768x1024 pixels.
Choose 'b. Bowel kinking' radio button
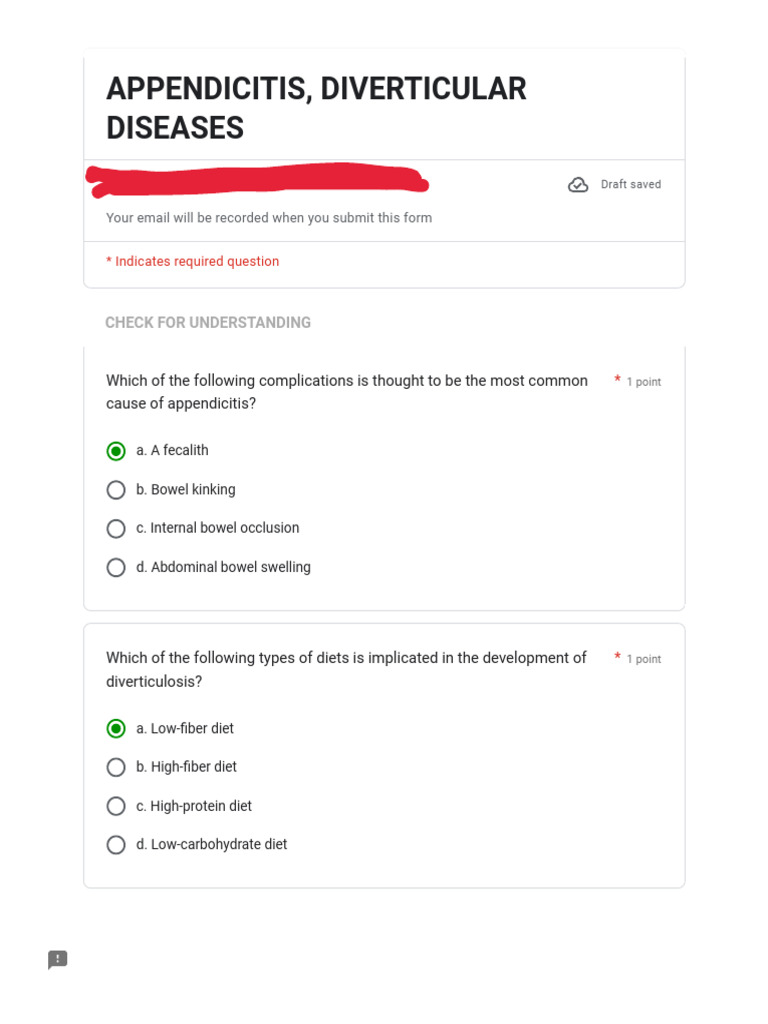pyautogui.click(x=116, y=490)
